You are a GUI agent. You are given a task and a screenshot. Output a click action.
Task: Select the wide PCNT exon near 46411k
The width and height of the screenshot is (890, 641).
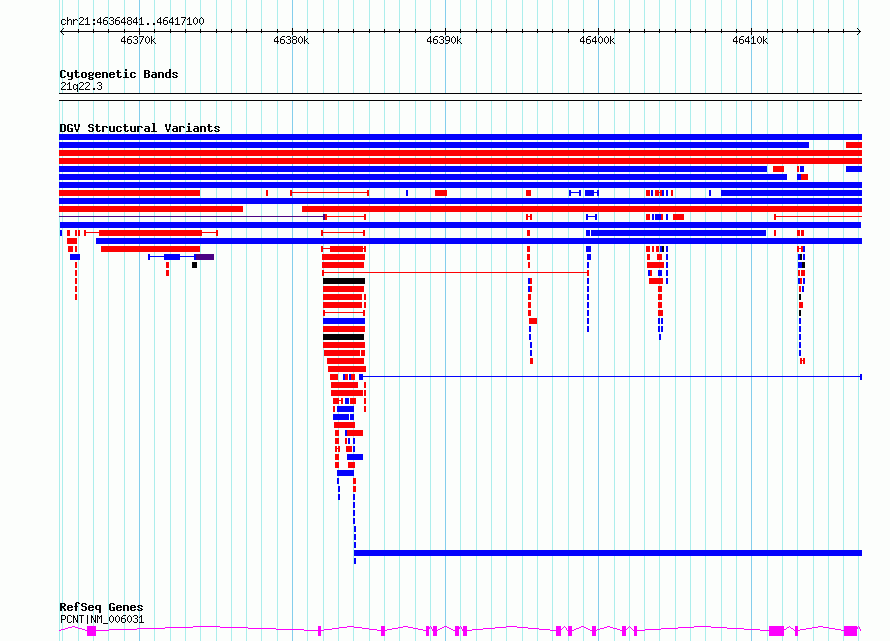776,631
